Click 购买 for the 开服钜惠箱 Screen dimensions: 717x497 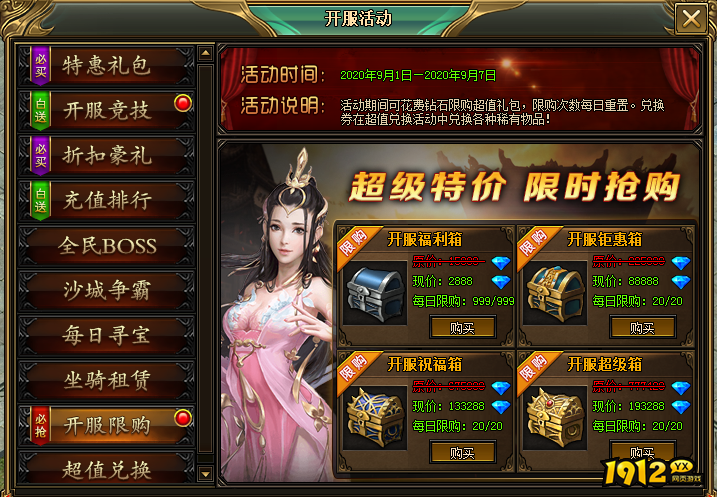(x=642, y=328)
